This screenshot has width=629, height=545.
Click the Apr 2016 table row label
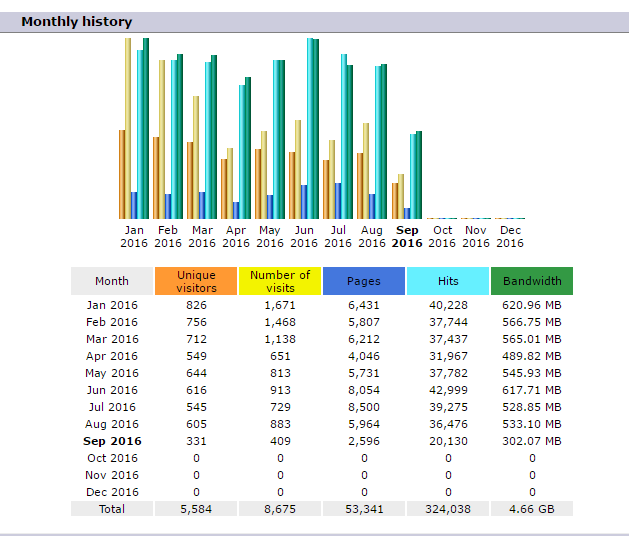[112, 356]
